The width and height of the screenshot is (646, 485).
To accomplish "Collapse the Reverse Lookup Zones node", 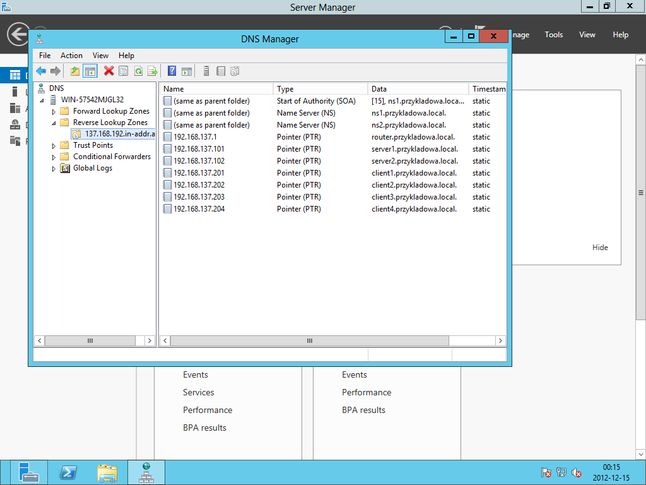I will click(x=54, y=123).
